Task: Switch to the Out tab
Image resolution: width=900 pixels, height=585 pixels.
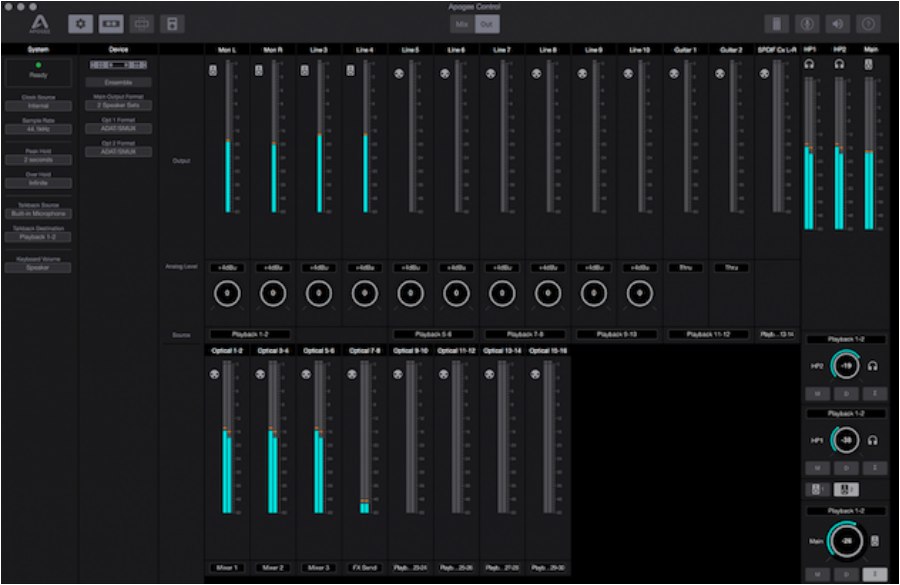Action: click(487, 24)
